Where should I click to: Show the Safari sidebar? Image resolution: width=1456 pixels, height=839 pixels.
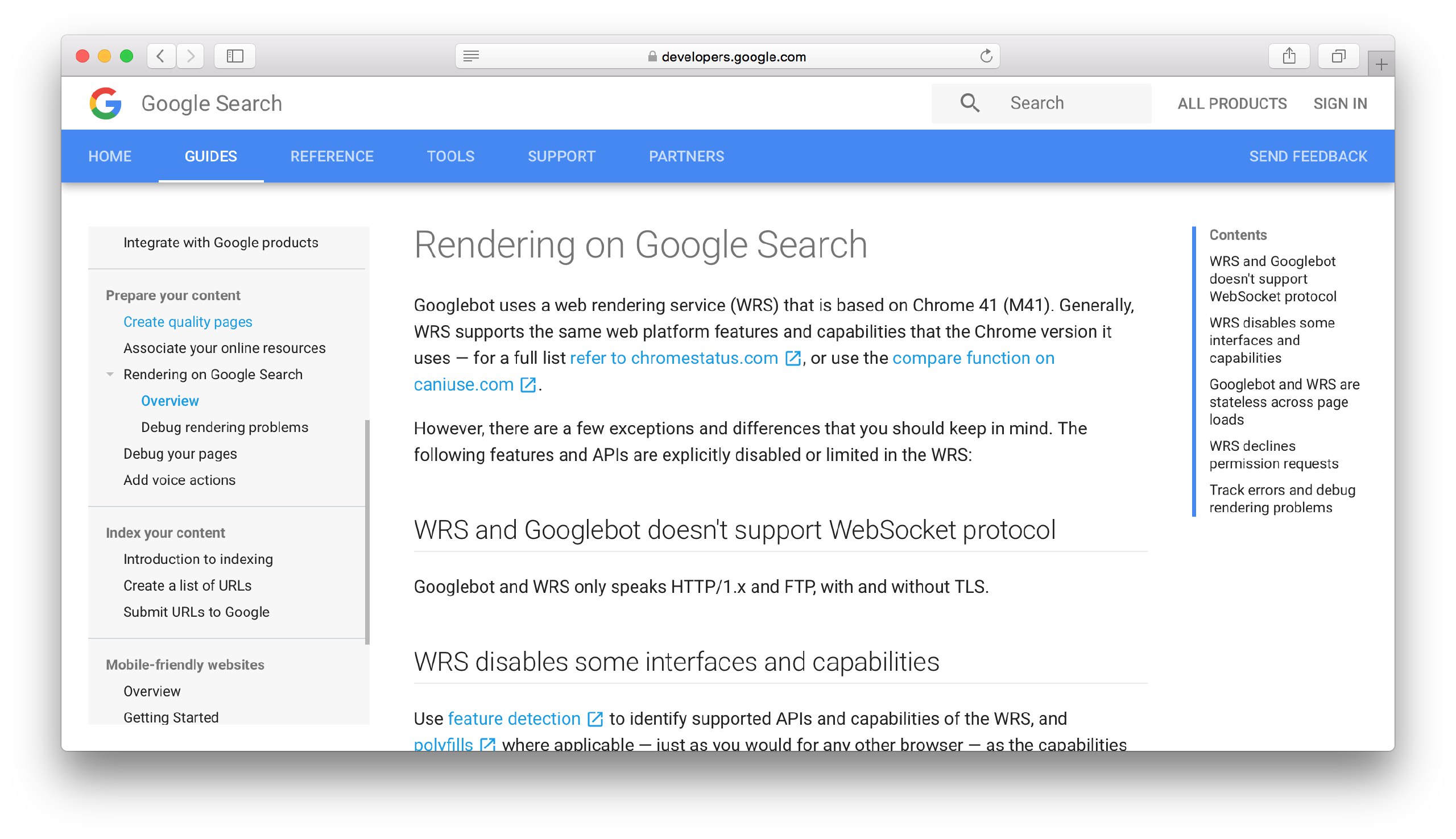(x=234, y=56)
